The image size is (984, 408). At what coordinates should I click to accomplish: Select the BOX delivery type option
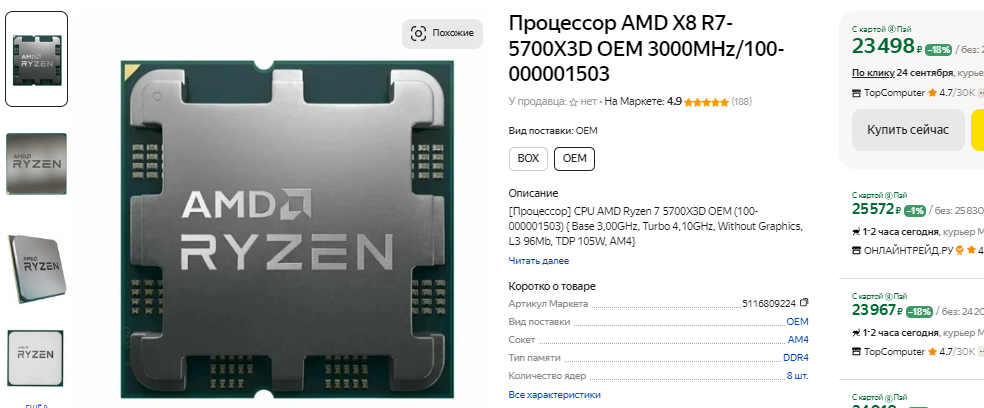(x=528, y=159)
